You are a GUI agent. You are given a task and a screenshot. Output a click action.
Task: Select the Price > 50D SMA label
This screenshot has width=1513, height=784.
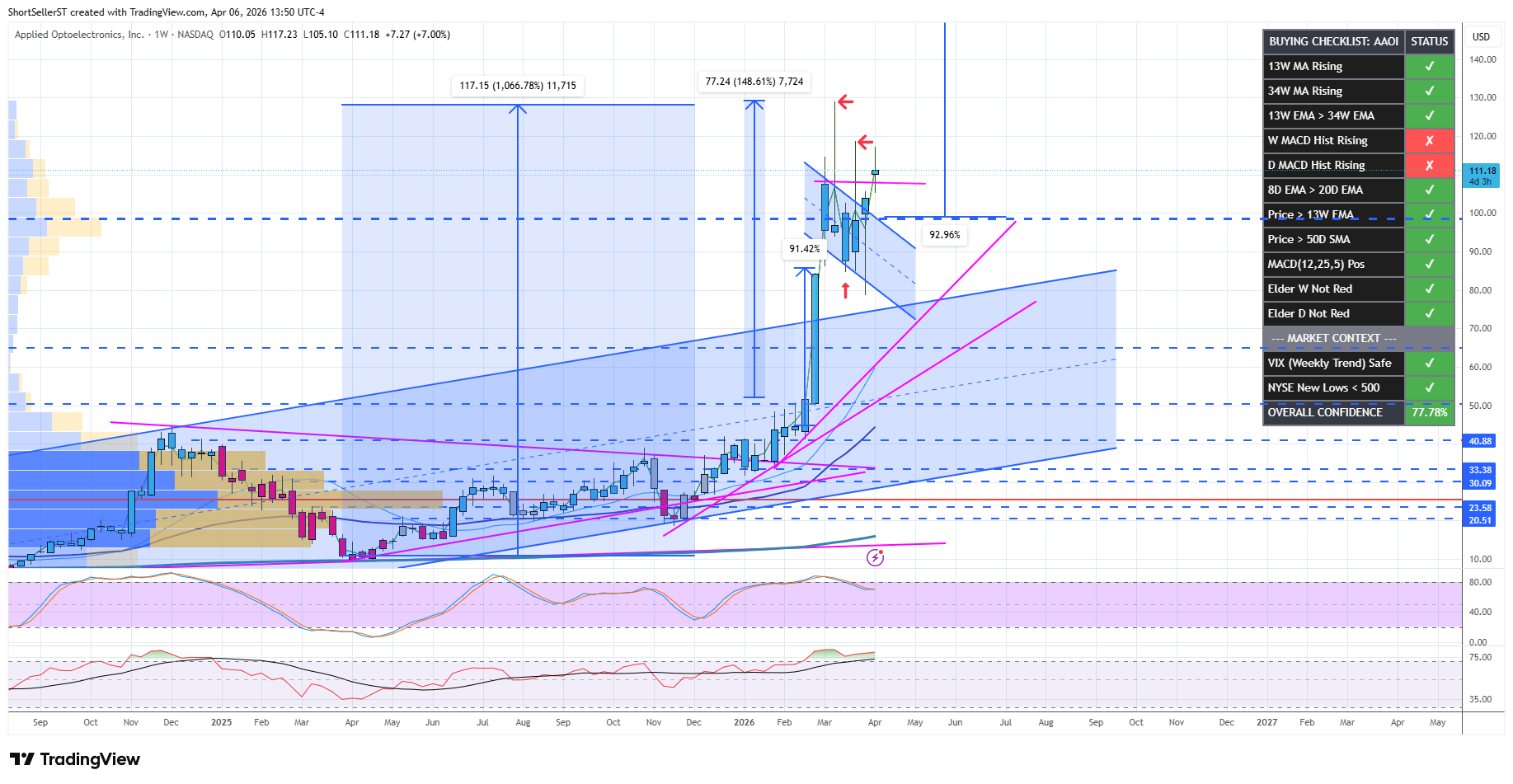coord(1309,239)
